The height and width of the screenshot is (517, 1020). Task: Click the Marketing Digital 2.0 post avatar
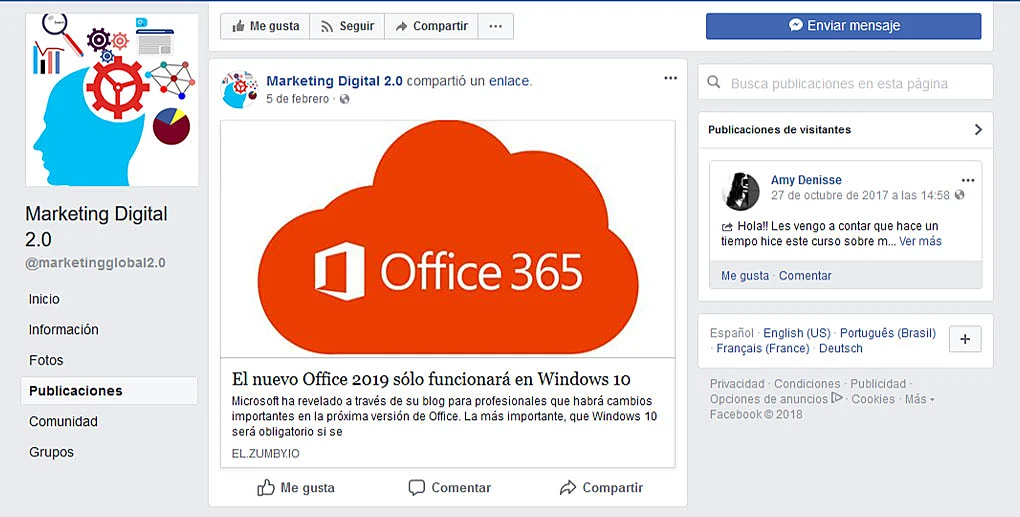pos(238,89)
